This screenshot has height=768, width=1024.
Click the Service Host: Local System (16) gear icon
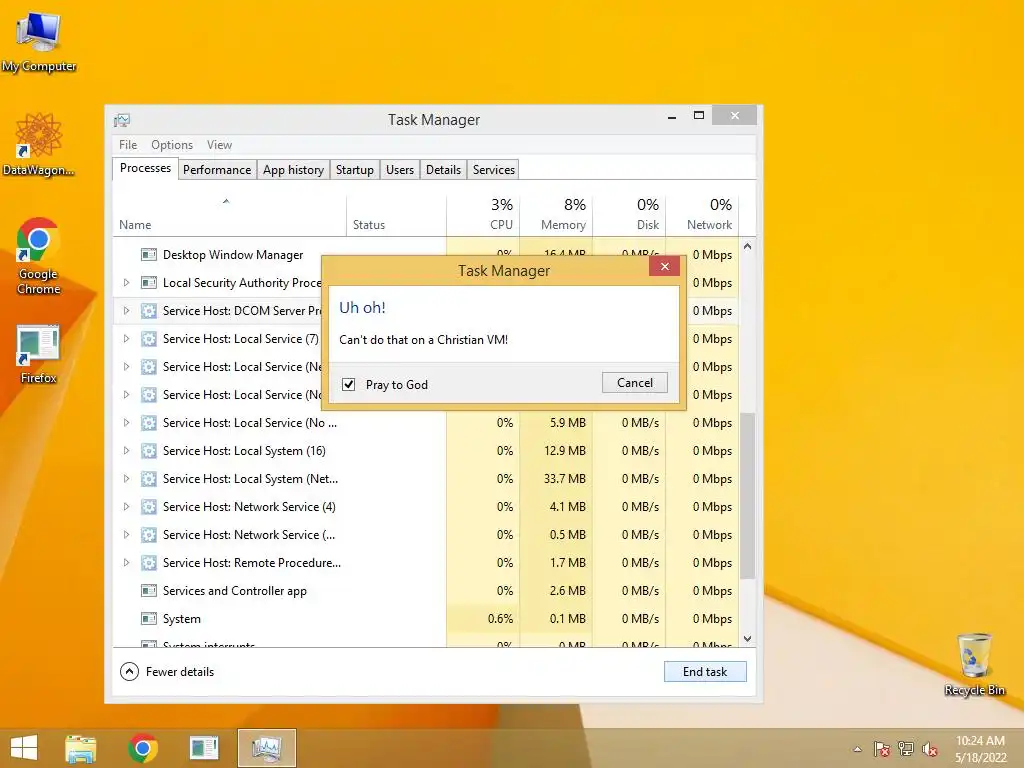tap(149, 451)
